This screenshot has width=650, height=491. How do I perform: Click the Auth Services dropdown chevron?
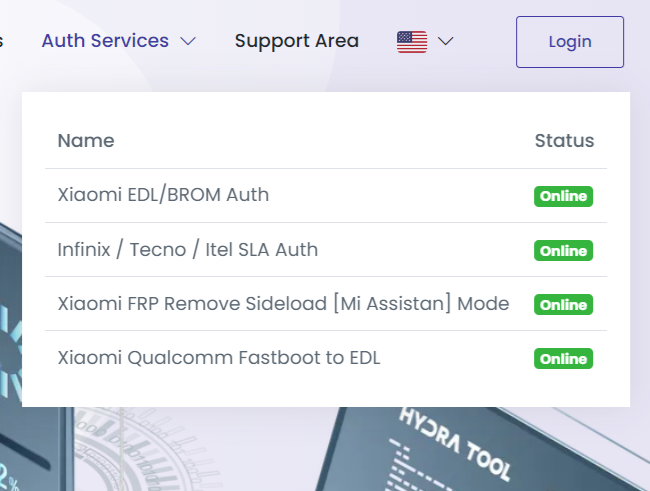pyautogui.click(x=188, y=42)
